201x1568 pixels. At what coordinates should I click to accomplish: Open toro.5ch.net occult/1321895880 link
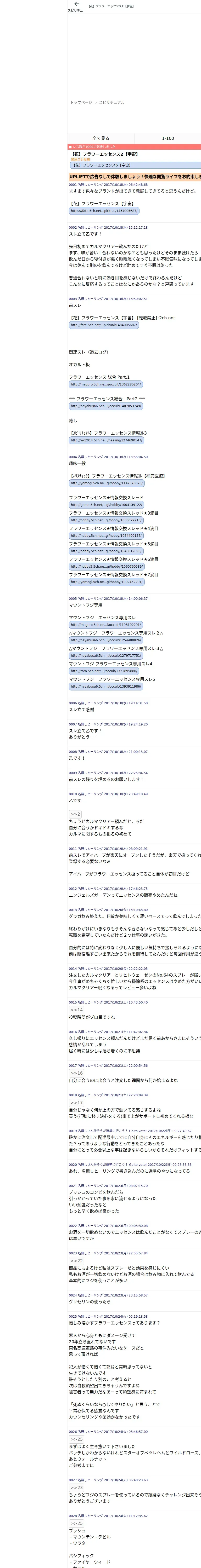(104, 671)
